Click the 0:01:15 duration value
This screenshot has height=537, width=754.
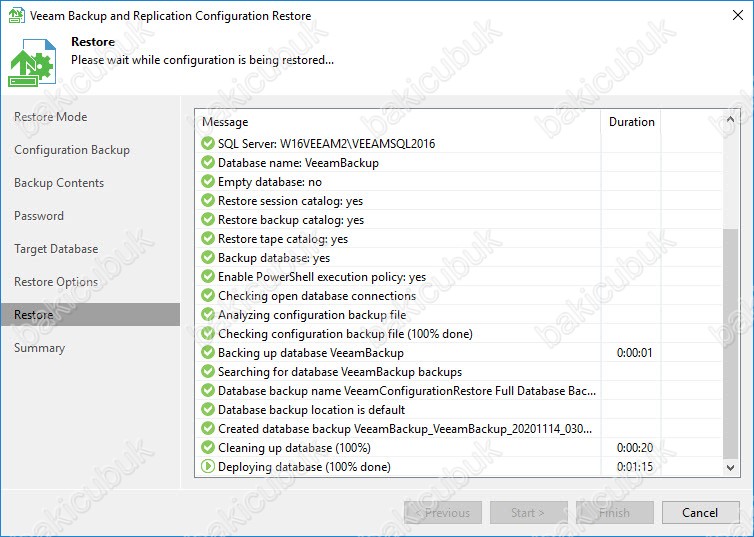tap(635, 467)
